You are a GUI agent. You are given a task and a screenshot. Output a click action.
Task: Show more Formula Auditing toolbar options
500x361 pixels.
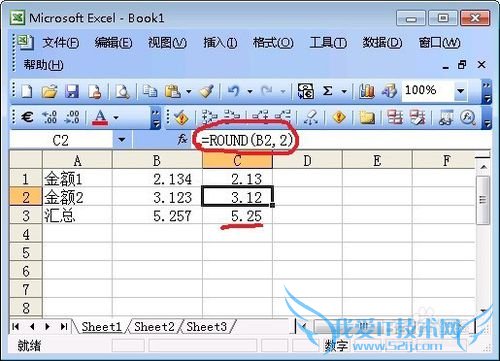tap(487, 117)
